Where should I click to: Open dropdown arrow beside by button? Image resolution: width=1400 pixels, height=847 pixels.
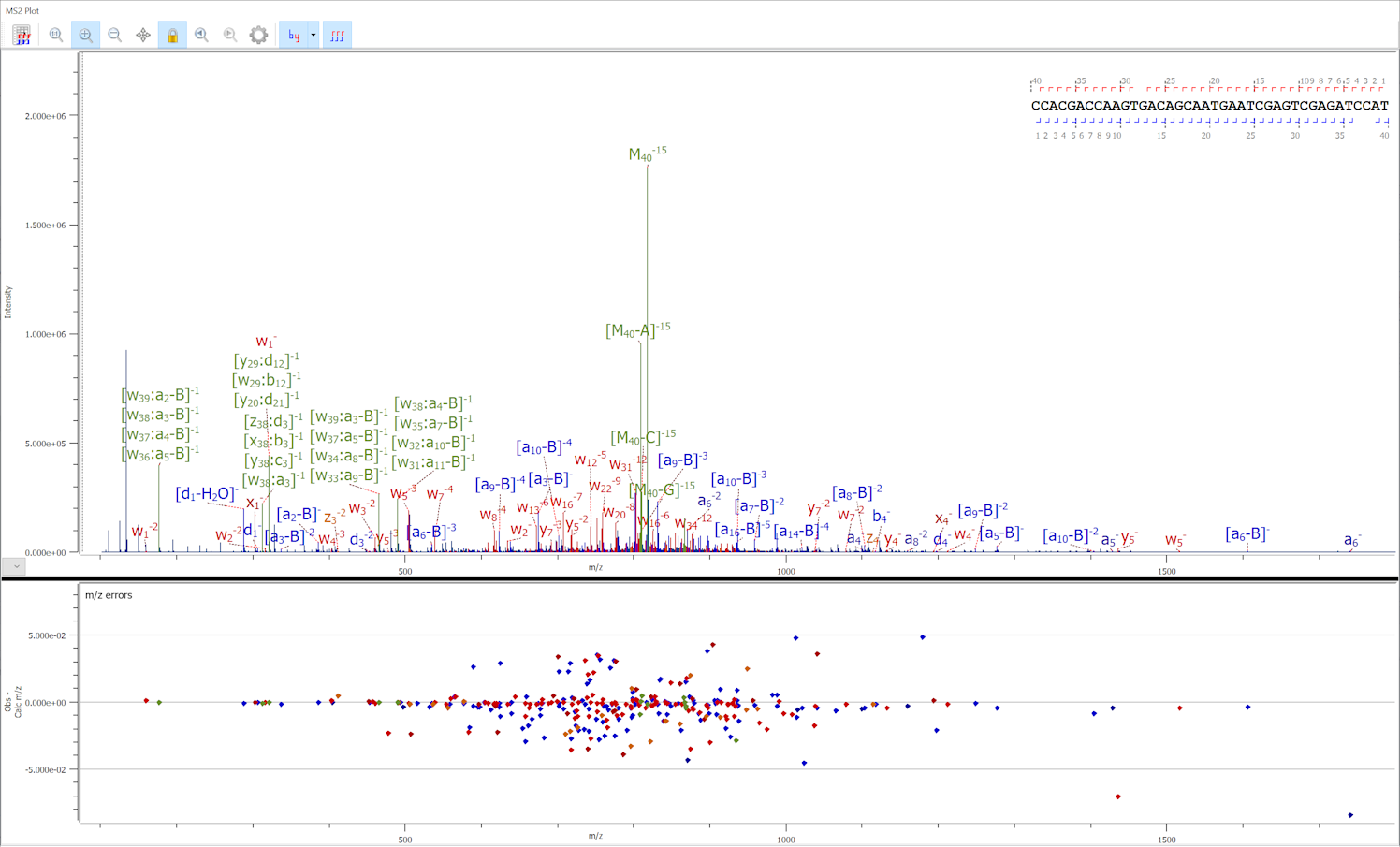pos(314,36)
